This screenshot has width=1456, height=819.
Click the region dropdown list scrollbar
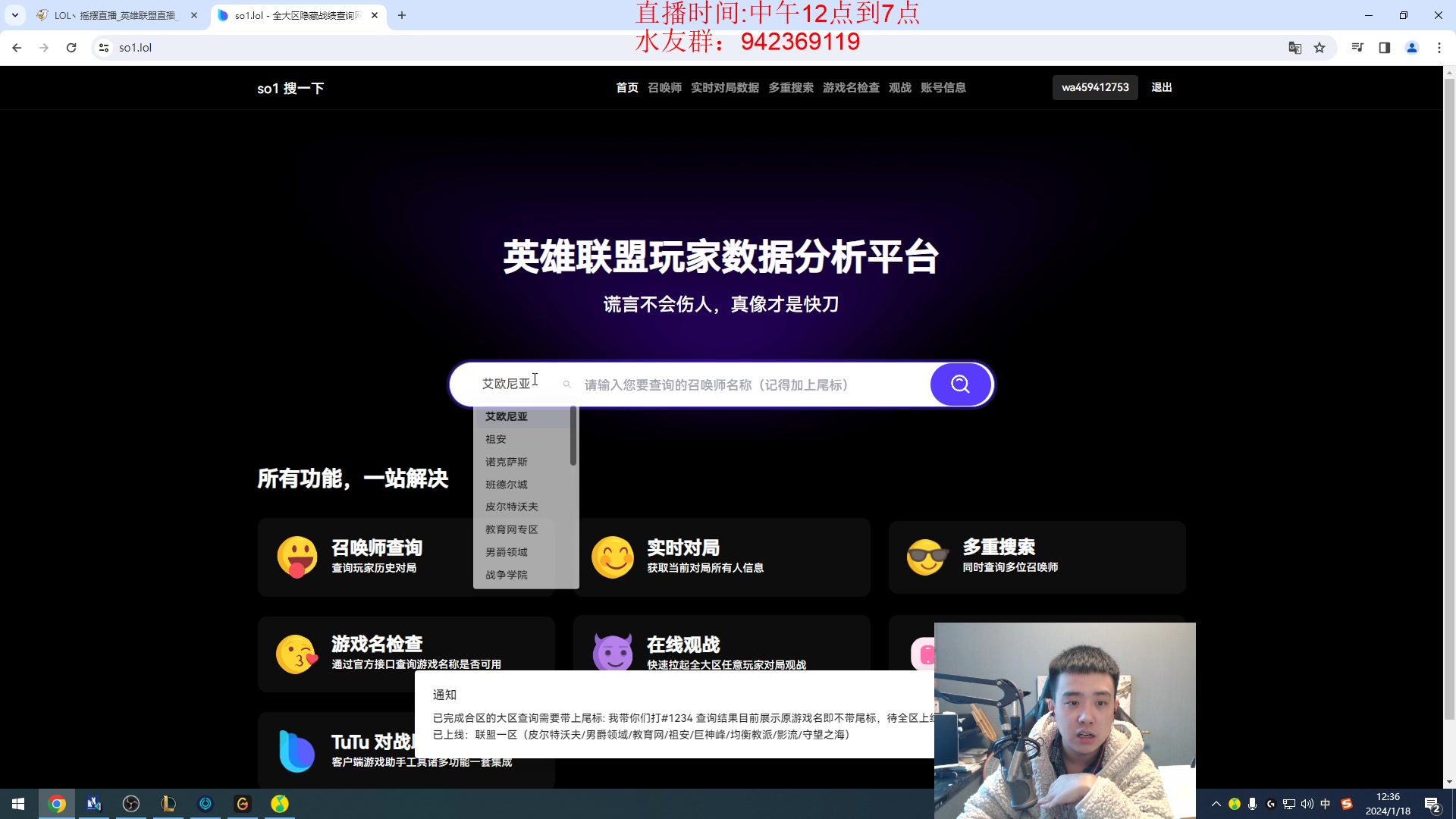(x=573, y=436)
